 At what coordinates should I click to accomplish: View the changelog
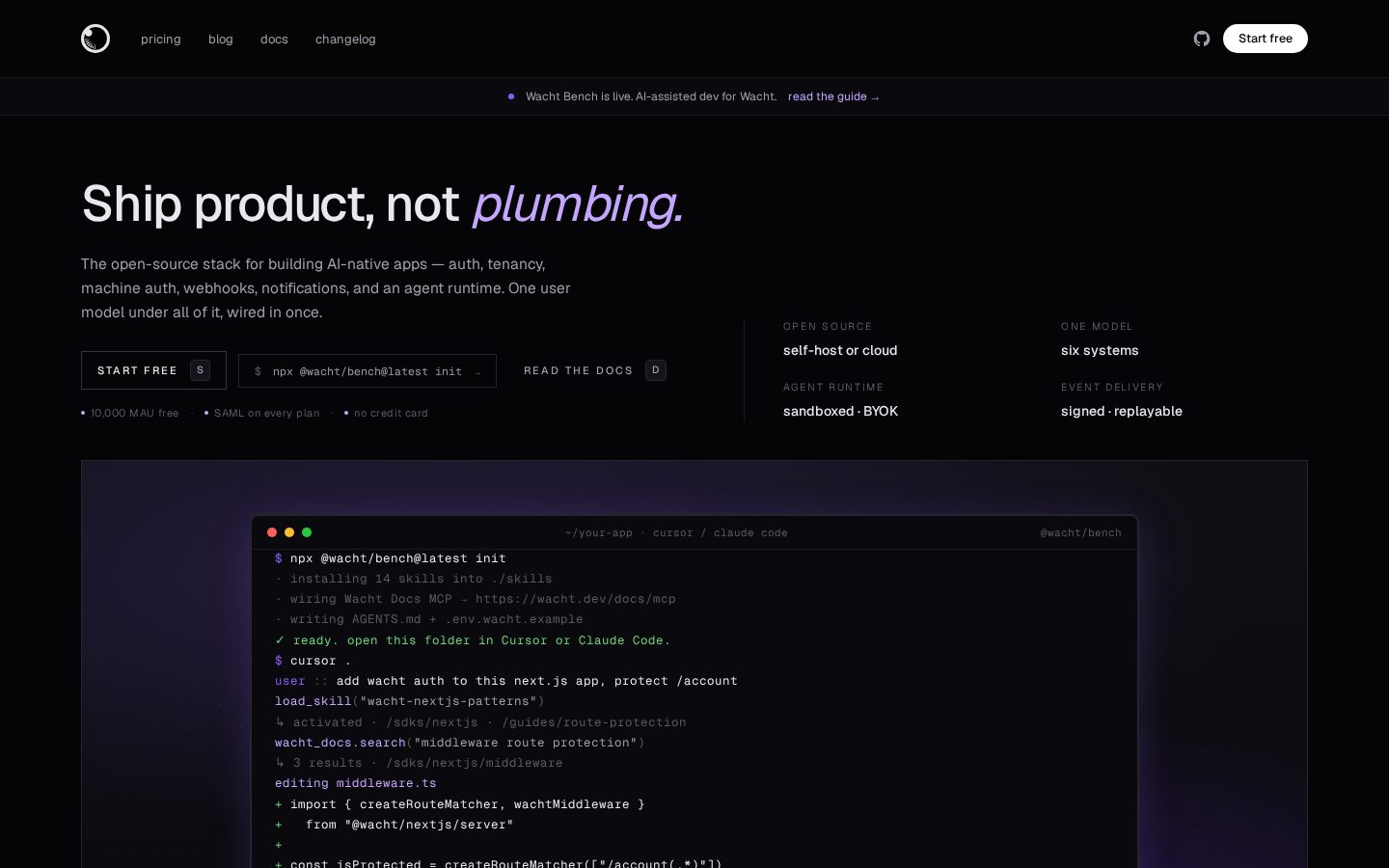tap(345, 40)
